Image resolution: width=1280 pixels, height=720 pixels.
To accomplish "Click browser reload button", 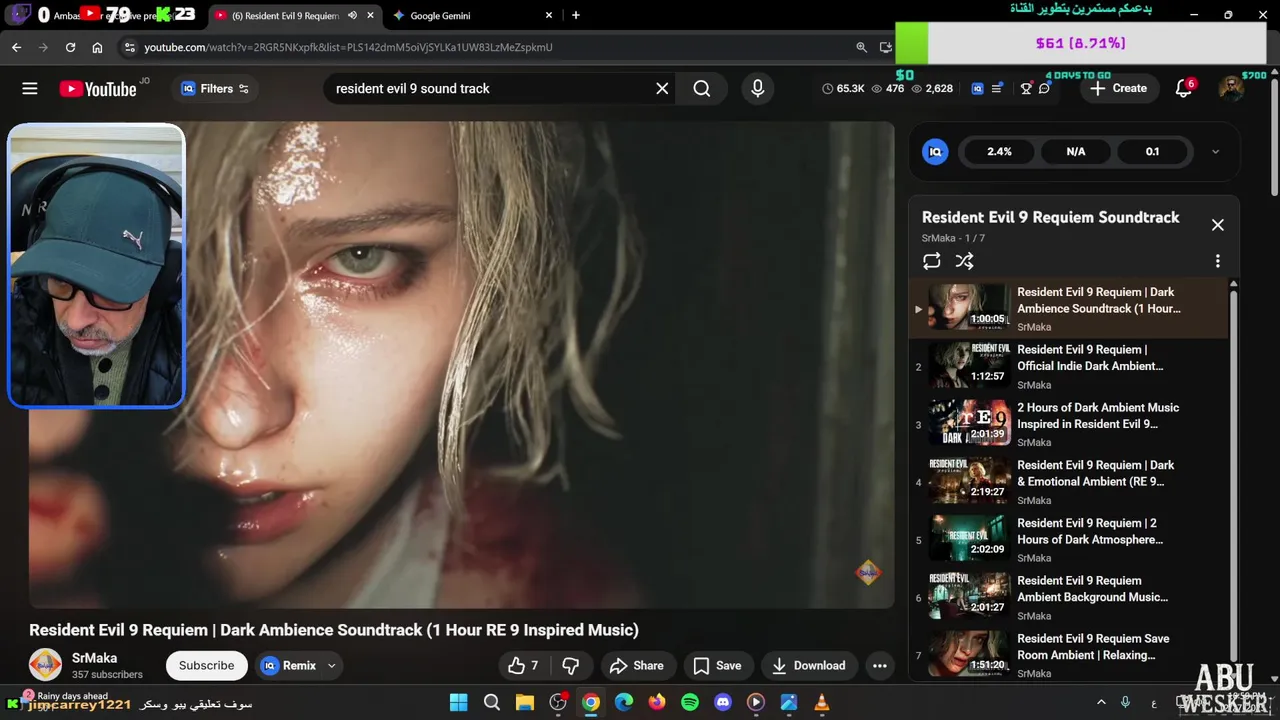I will point(70,47).
